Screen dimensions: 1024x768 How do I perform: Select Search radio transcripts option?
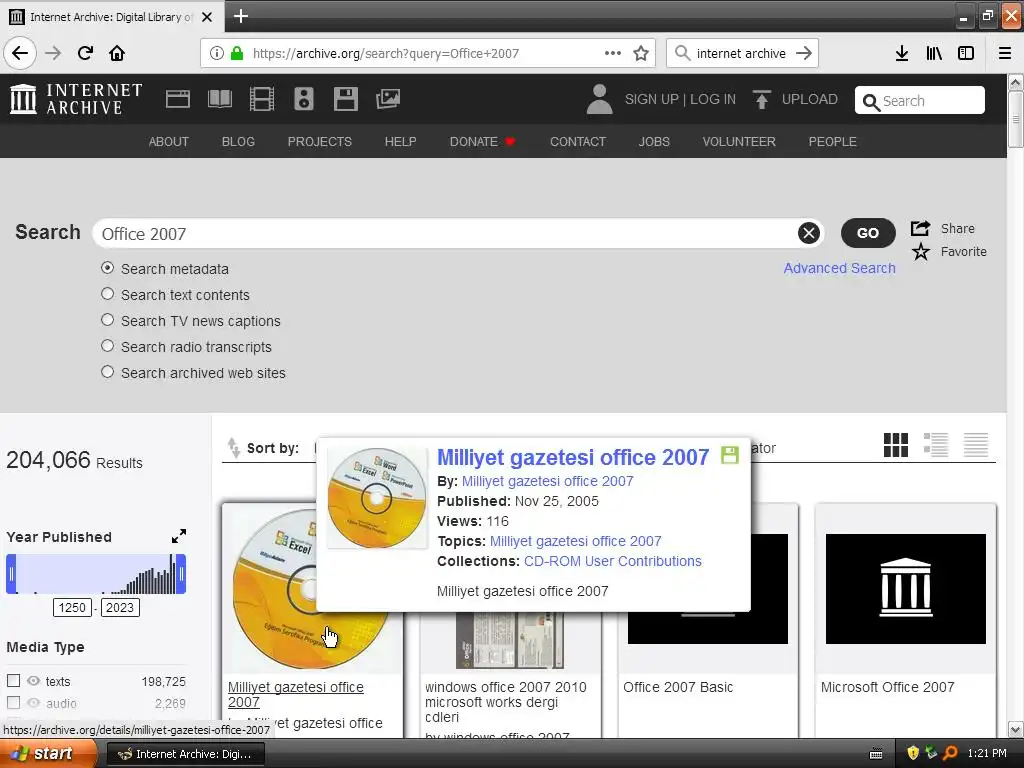click(x=108, y=346)
